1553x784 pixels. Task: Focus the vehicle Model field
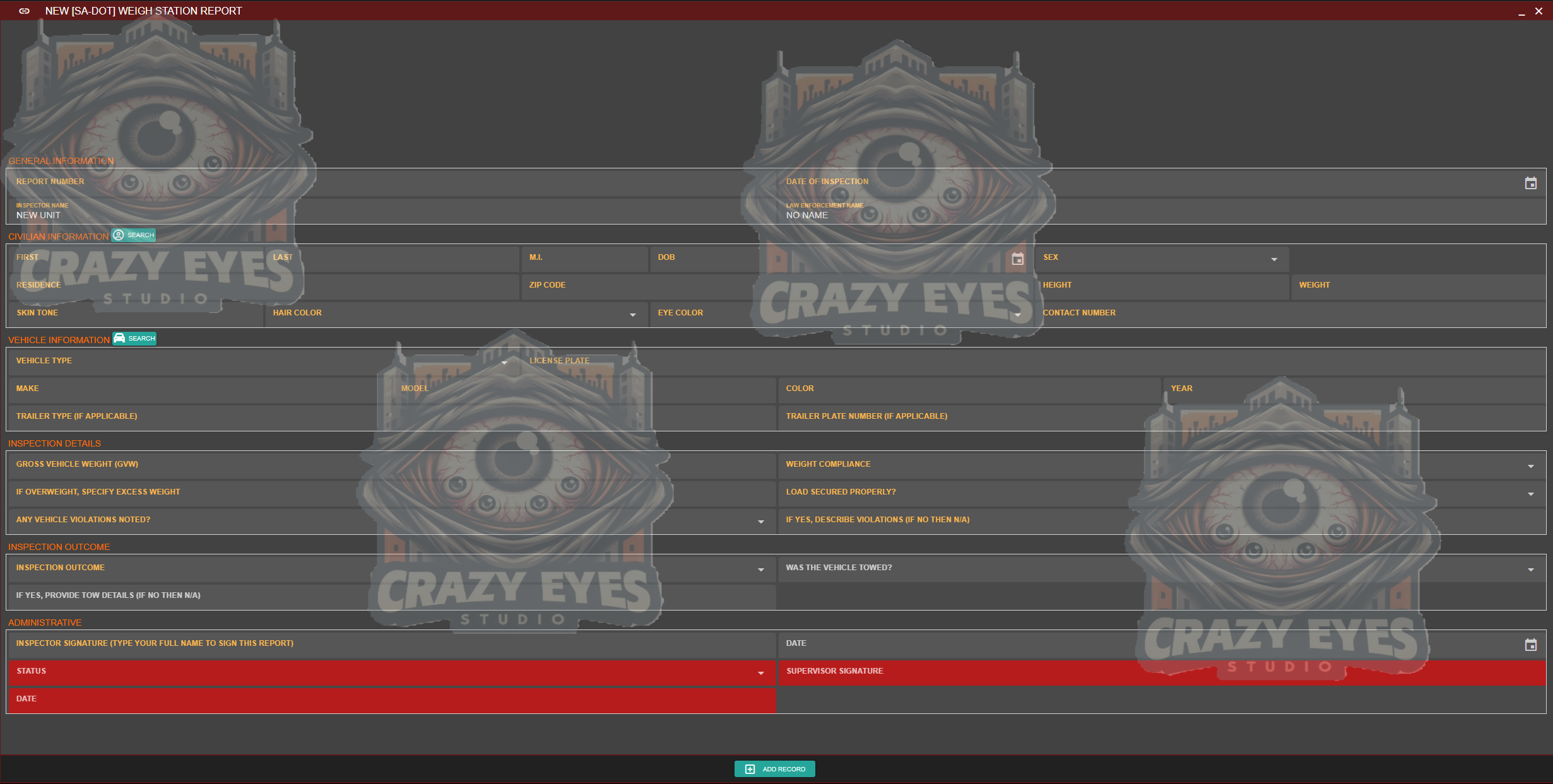point(584,390)
